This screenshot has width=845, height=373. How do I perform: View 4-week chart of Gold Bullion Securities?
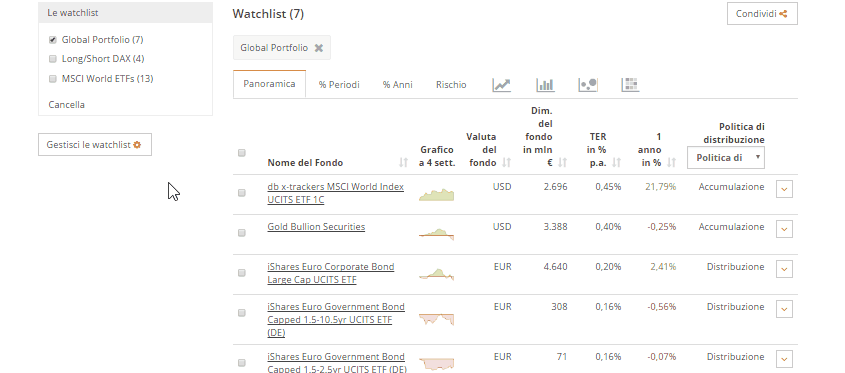point(436,234)
